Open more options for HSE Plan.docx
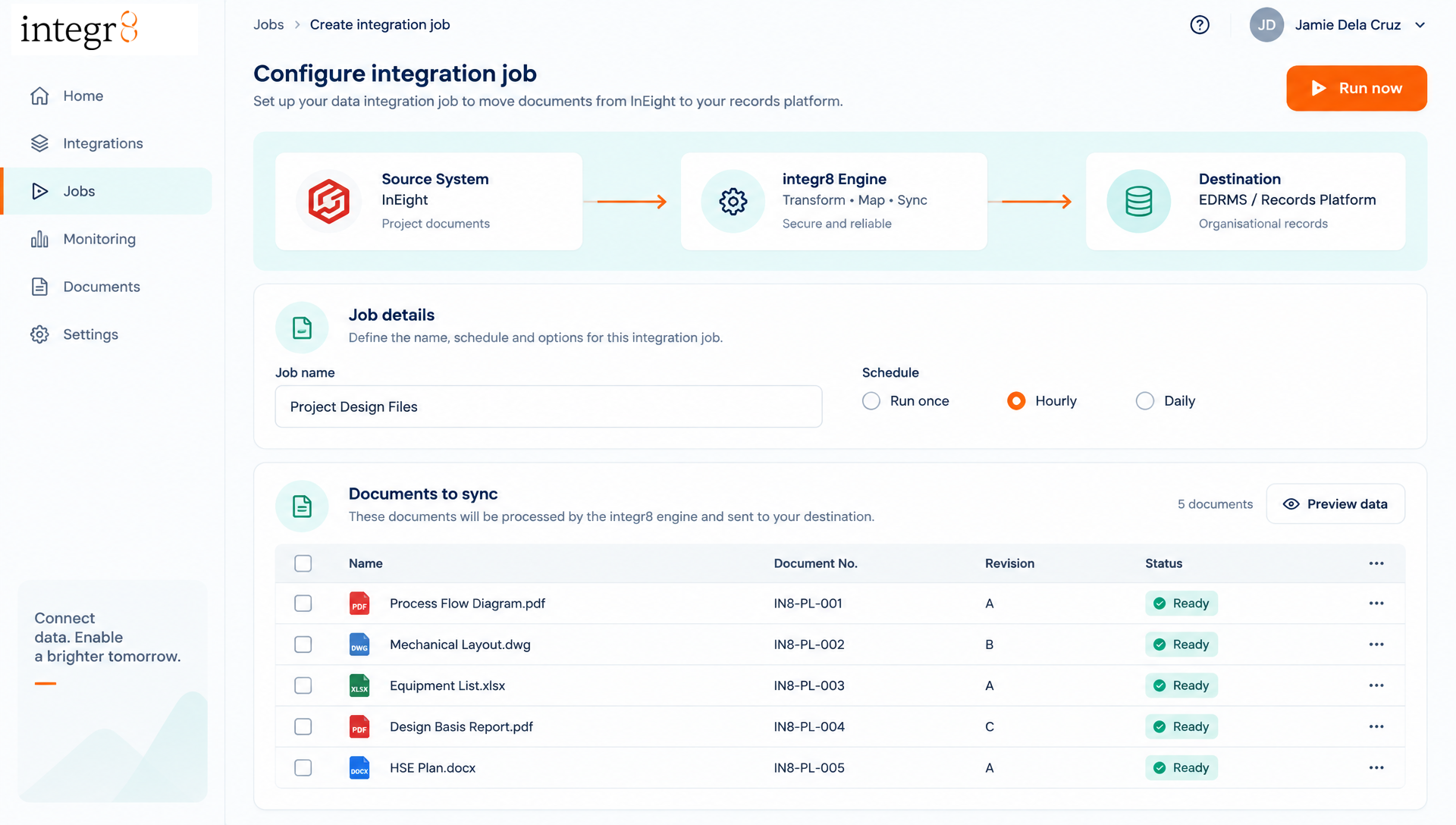The width and height of the screenshot is (1456, 825). coord(1376,767)
